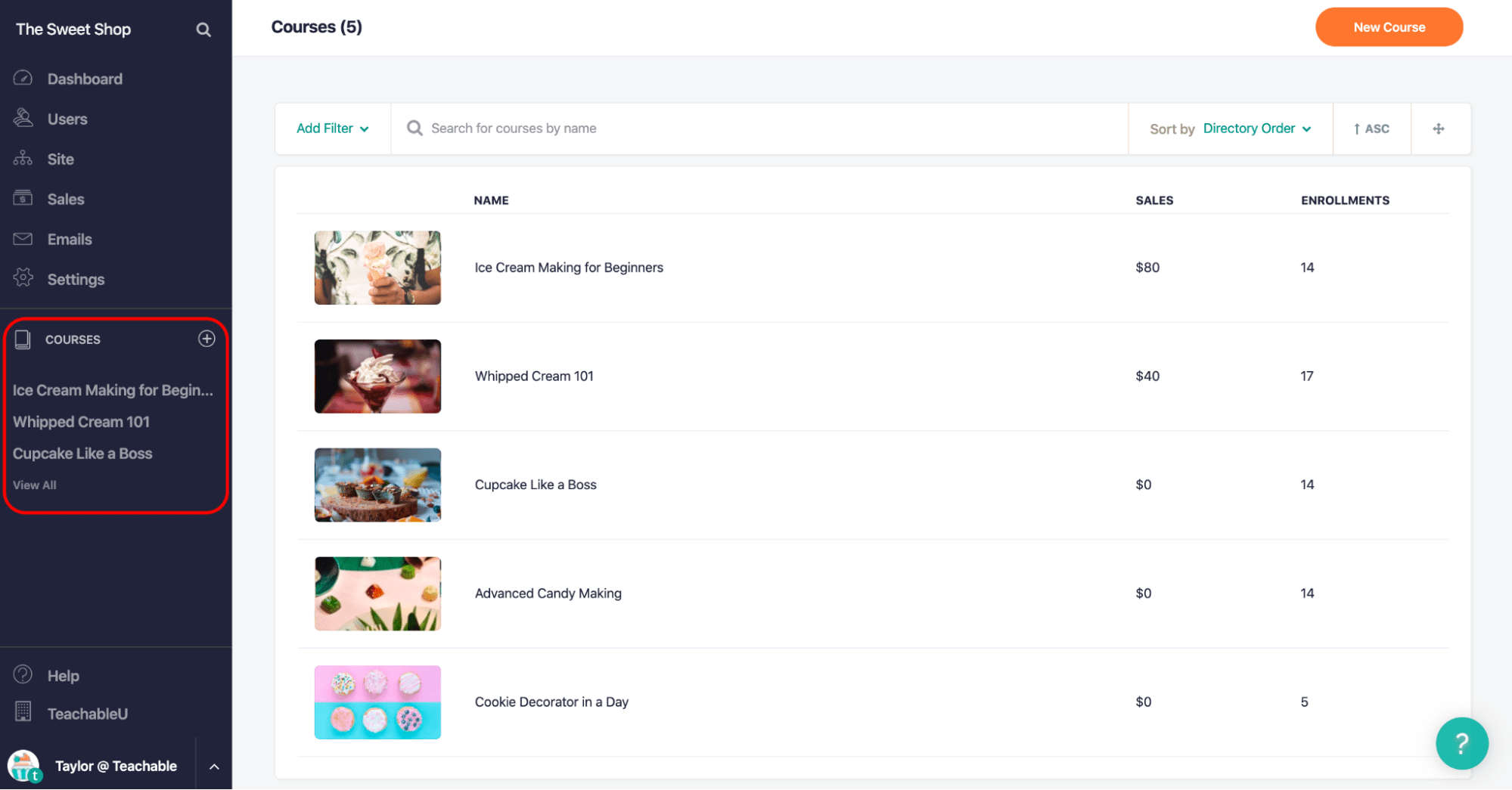This screenshot has width=1512, height=790.
Task: Open Emails using the envelope icon
Action: [x=23, y=239]
